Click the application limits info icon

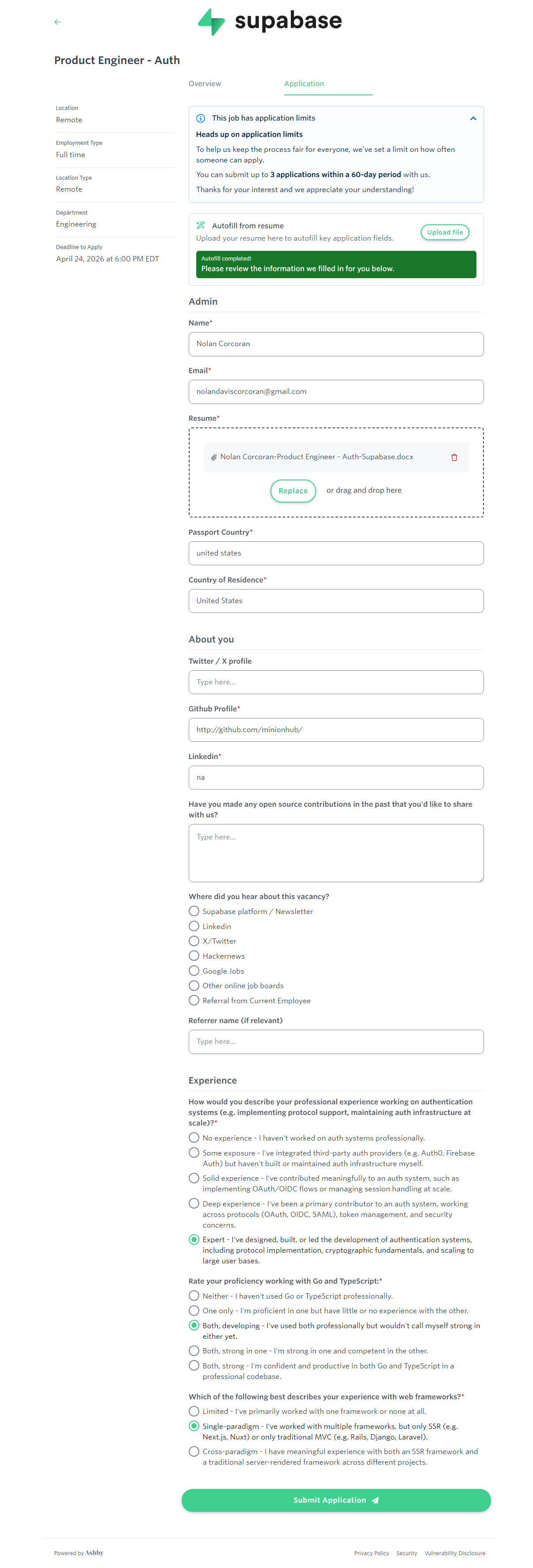tap(200, 118)
